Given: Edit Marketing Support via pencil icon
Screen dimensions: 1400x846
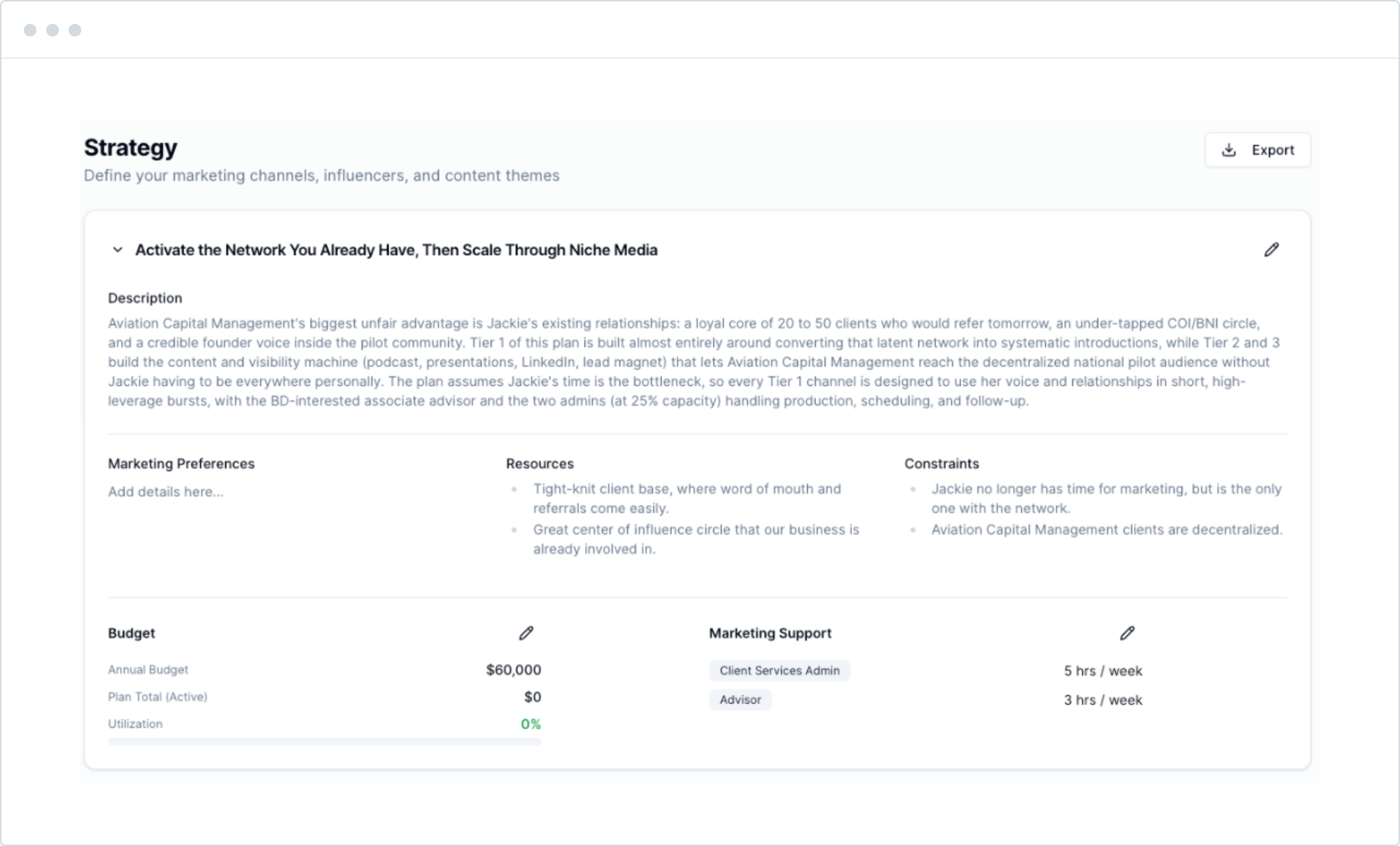Looking at the screenshot, I should tap(1127, 633).
